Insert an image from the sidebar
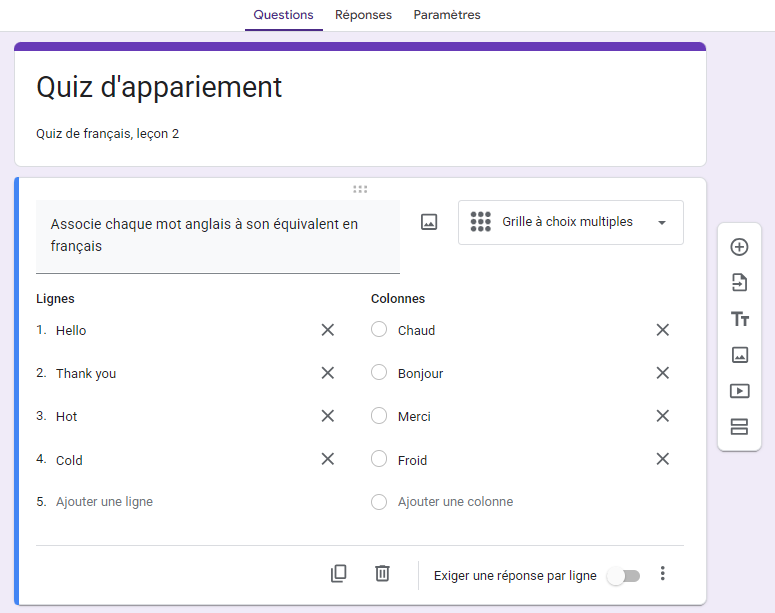The height and width of the screenshot is (613, 775). [x=739, y=355]
